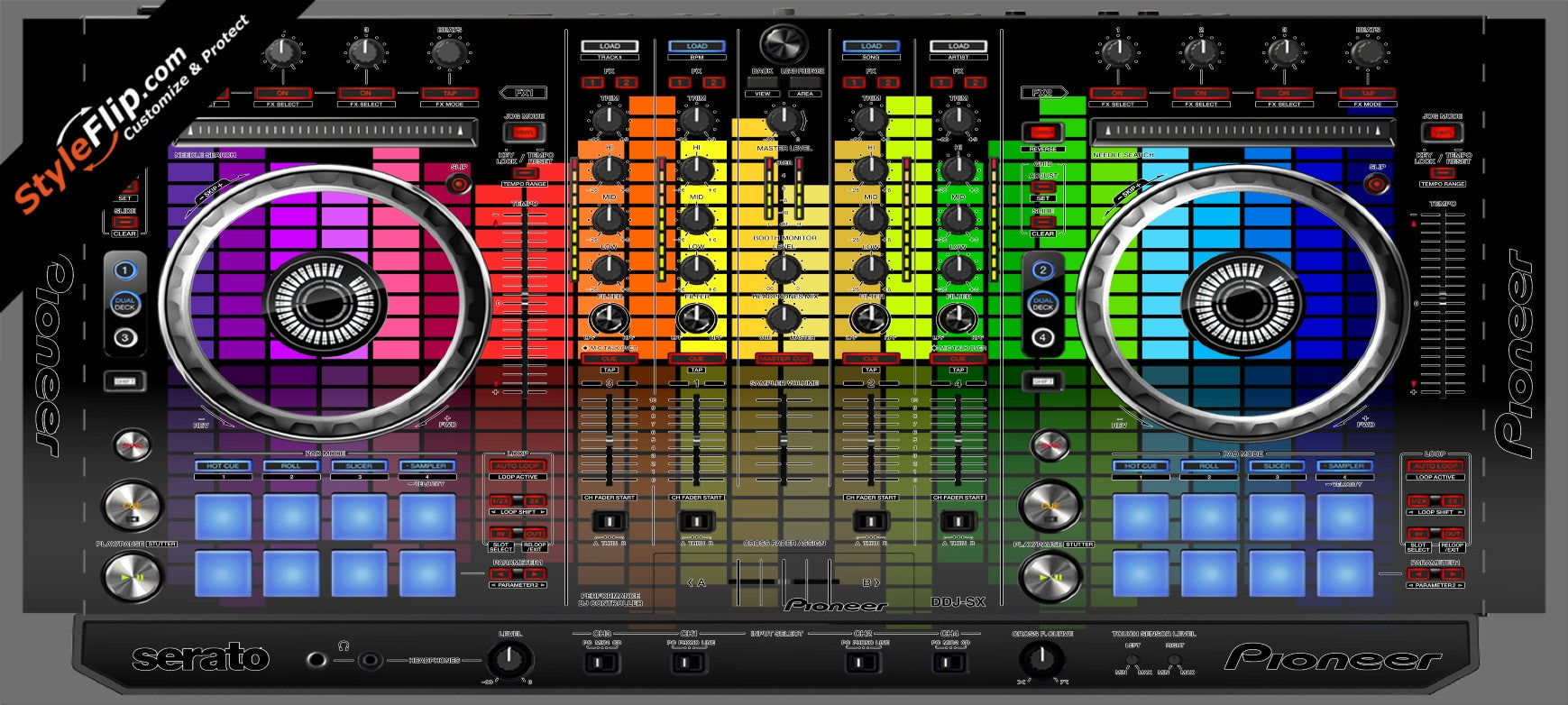The width and height of the screenshot is (1568, 705).
Task: Toggle channel 1 CH FADER START switch
Action: [696, 521]
